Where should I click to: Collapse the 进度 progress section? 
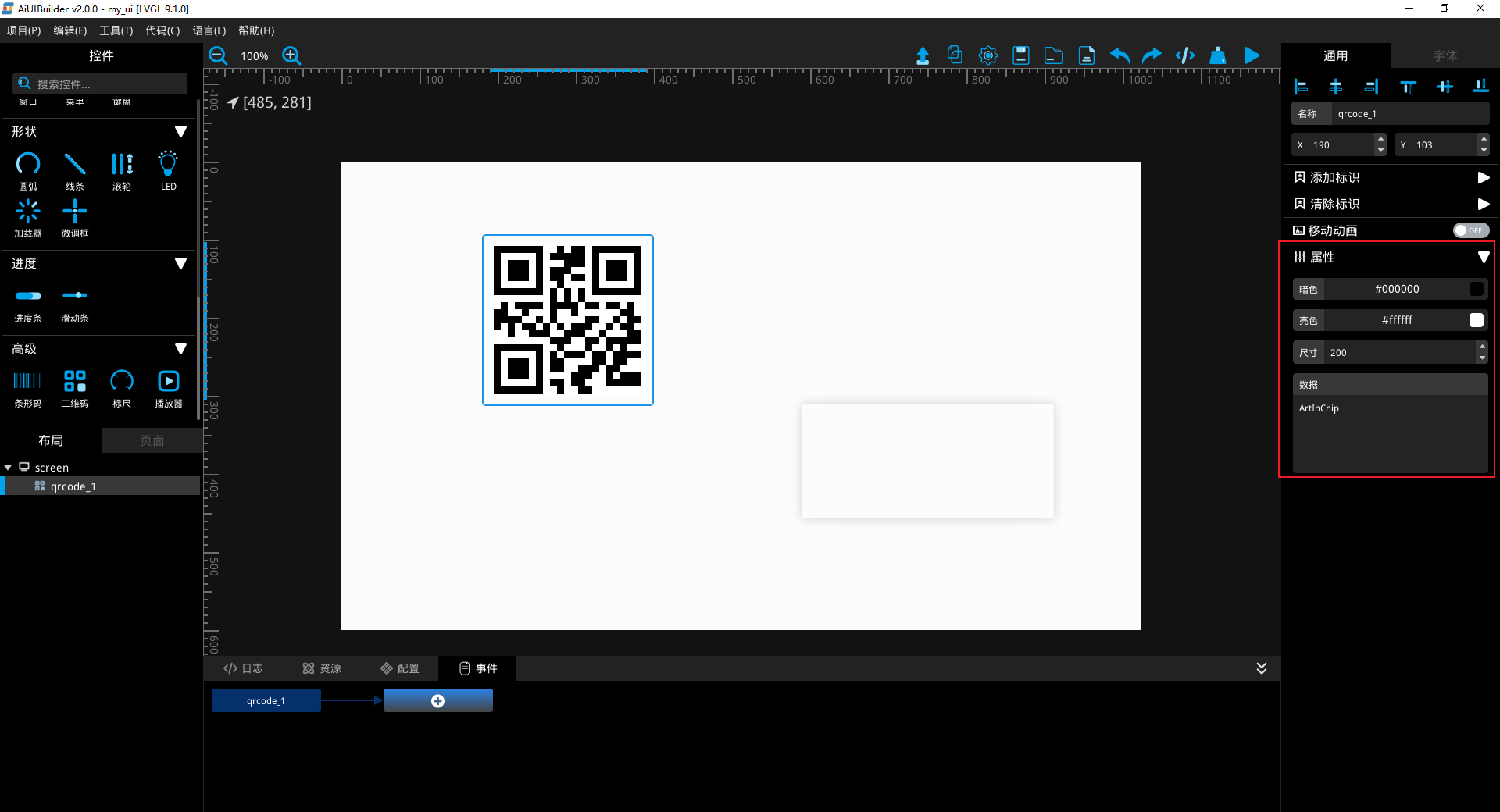[x=180, y=263]
